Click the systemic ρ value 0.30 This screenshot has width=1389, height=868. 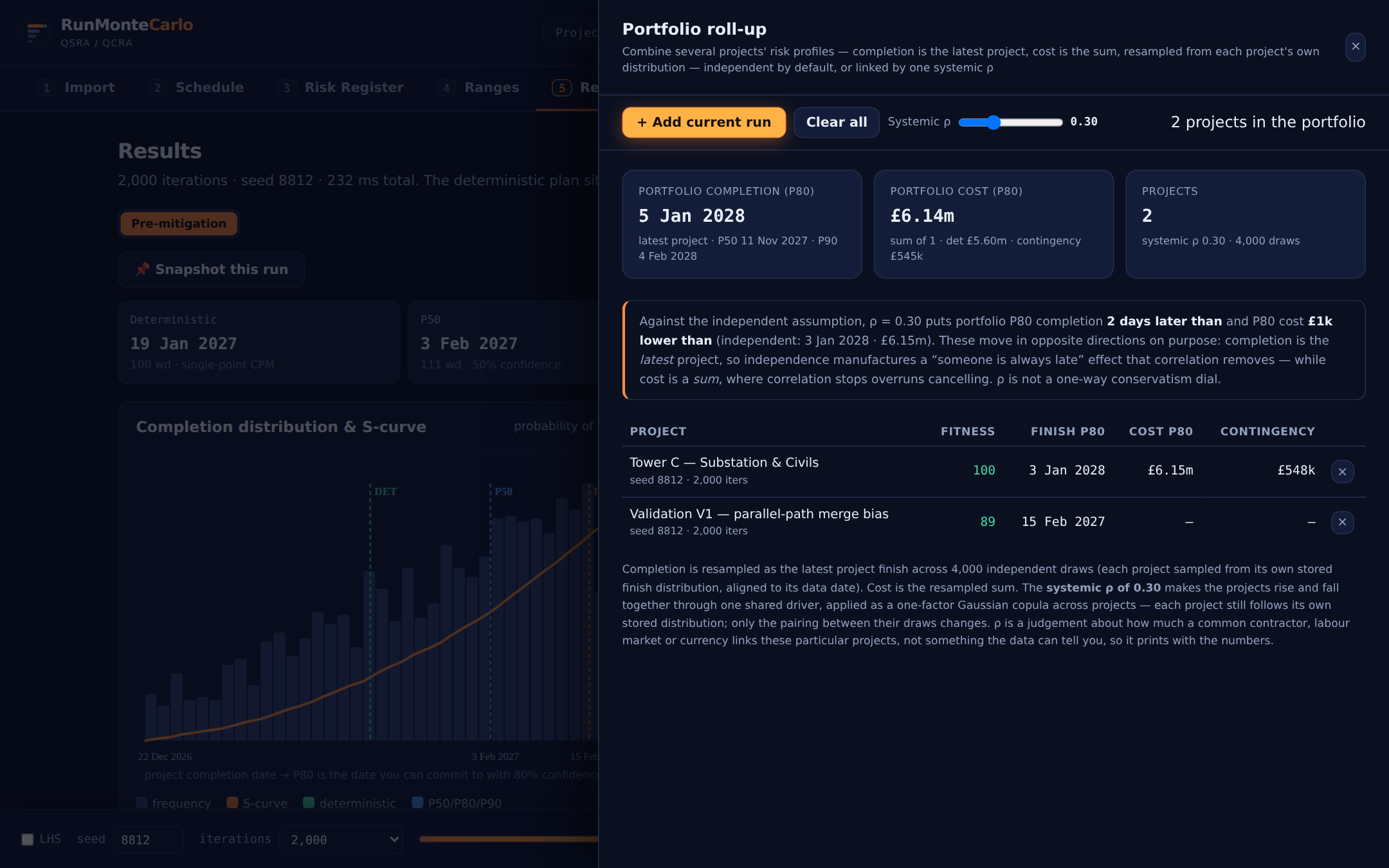(1084, 122)
